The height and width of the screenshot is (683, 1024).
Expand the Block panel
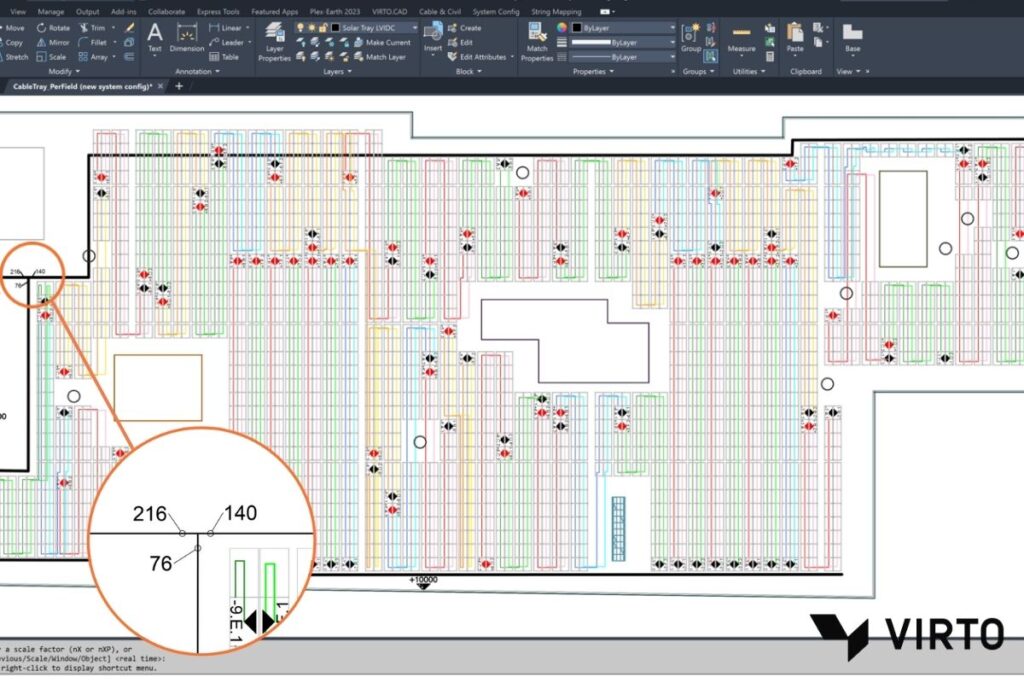[468, 71]
